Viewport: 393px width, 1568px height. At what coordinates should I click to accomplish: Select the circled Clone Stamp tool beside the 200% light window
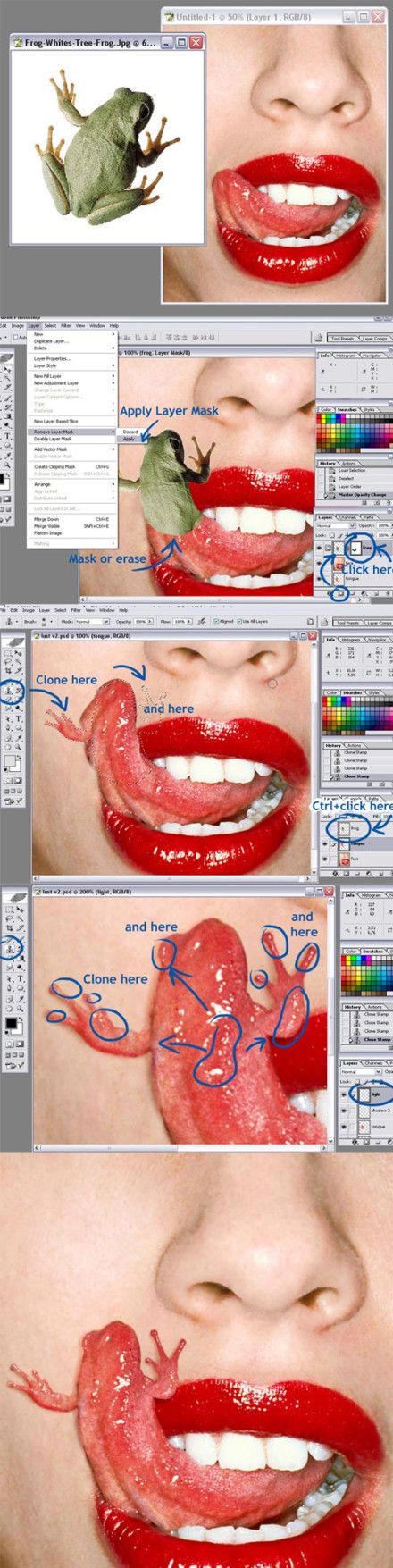click(9, 950)
